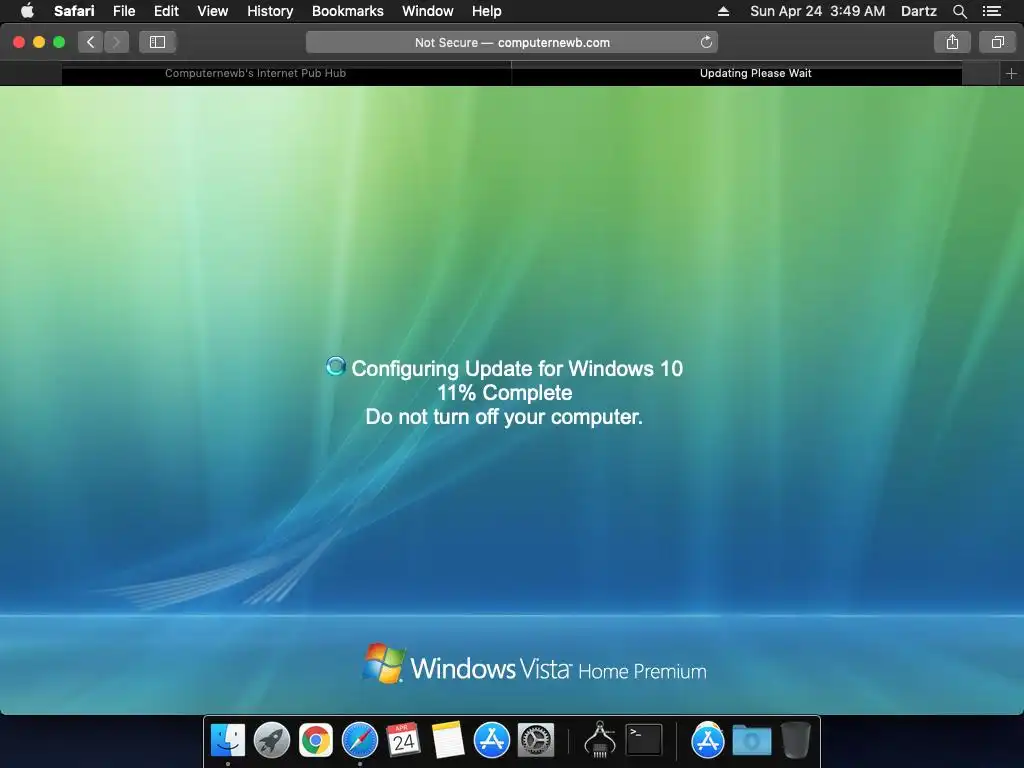Open Calendar from the Dock
1024x768 pixels.
pyautogui.click(x=404, y=741)
